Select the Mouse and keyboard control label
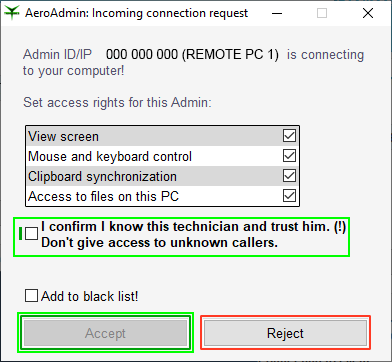This screenshot has height=362, width=392. [110, 156]
